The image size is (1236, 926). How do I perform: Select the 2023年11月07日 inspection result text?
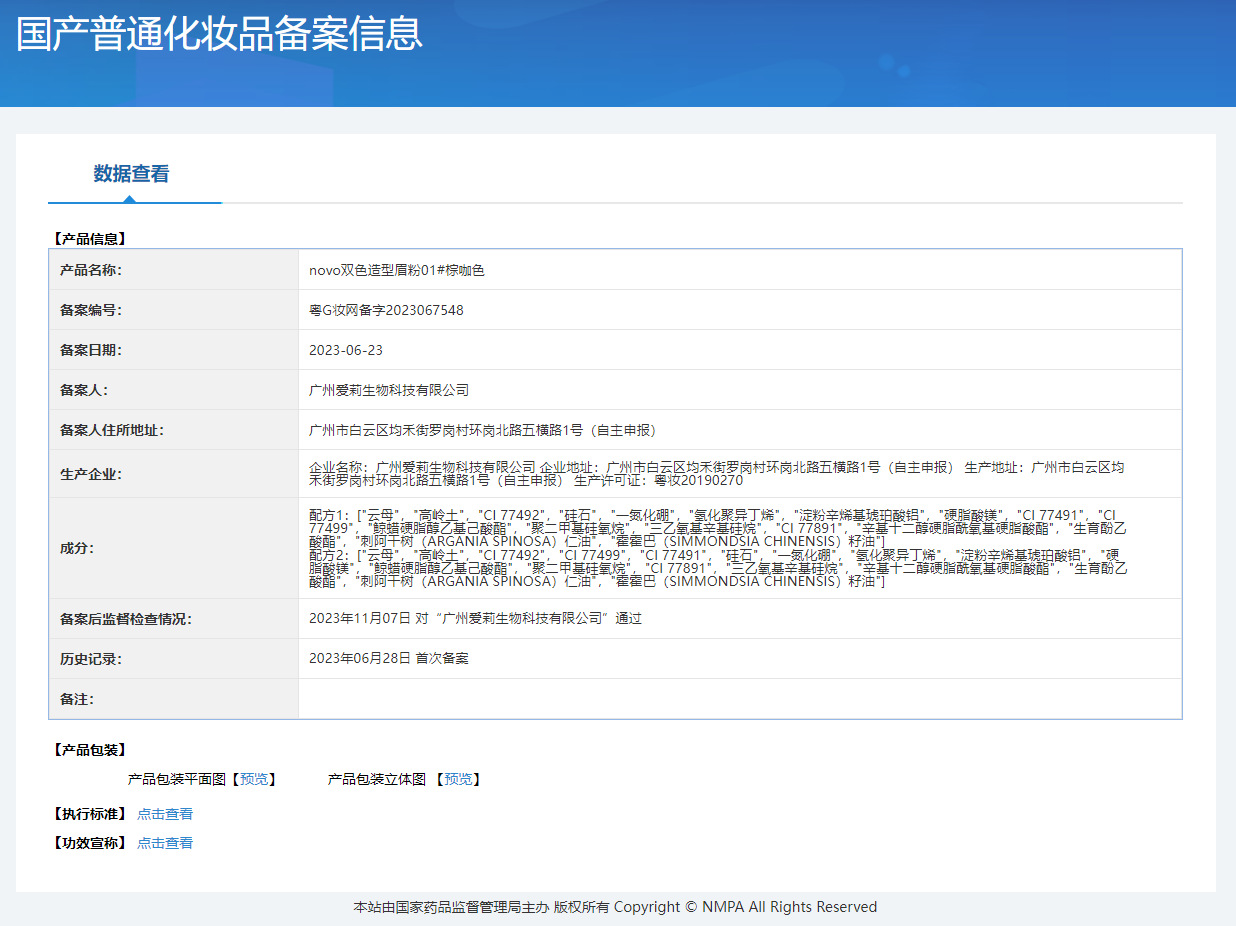click(475, 619)
